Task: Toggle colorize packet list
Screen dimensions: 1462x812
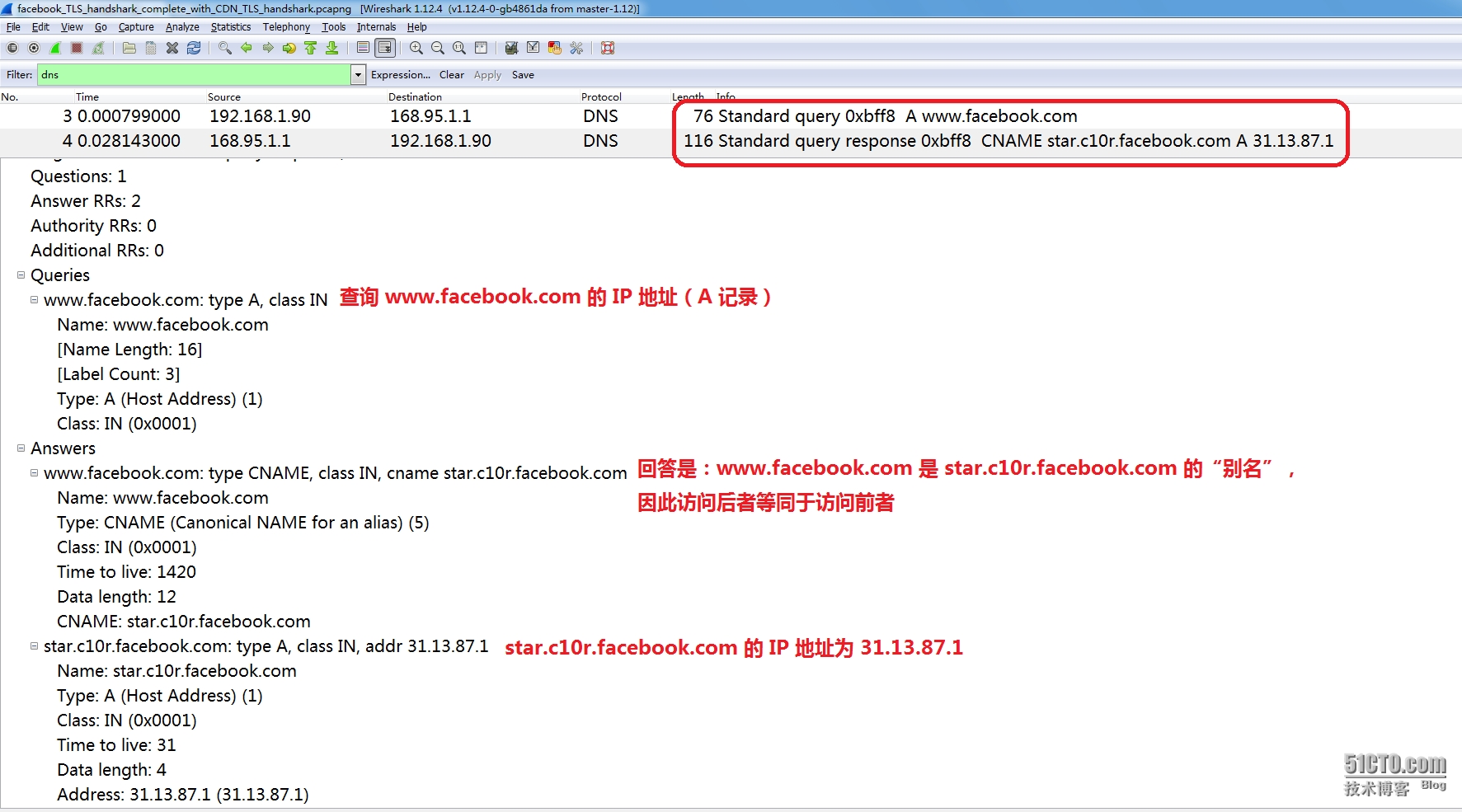Action: point(363,48)
